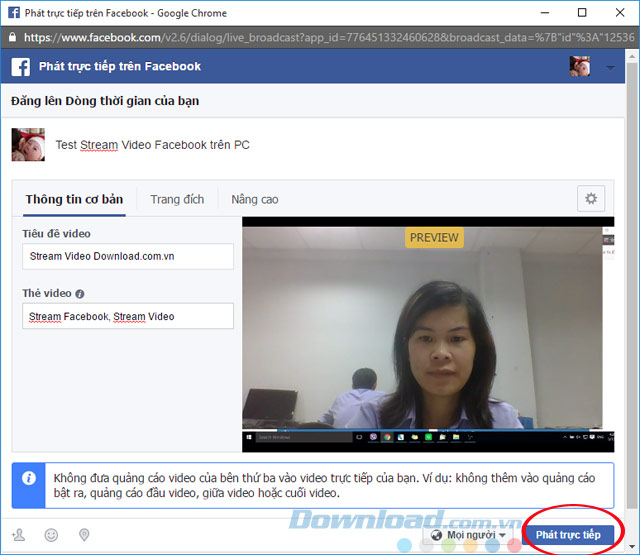
Task: Open the account dropdown arrow in the header
Action: point(611,68)
